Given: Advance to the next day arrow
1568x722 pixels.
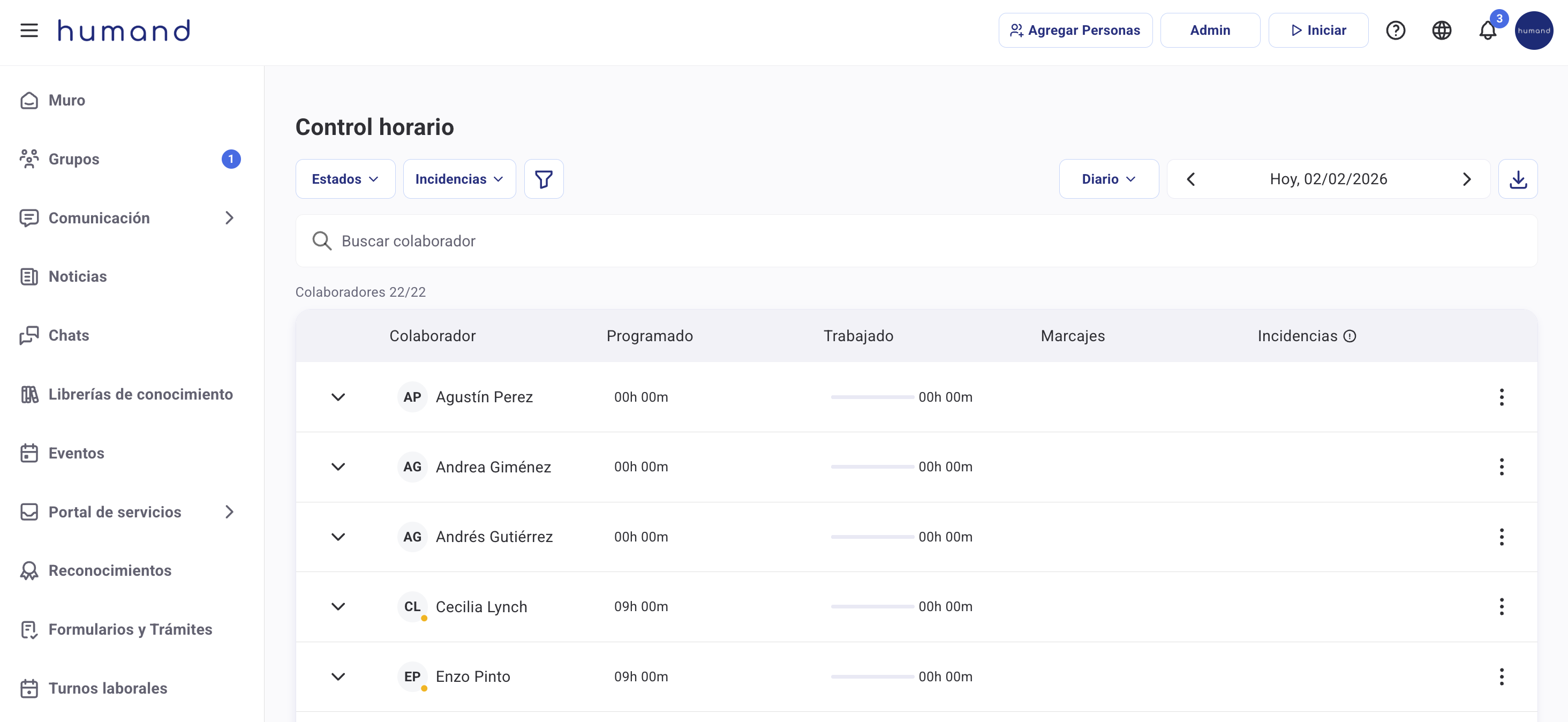Looking at the screenshot, I should [x=1466, y=179].
